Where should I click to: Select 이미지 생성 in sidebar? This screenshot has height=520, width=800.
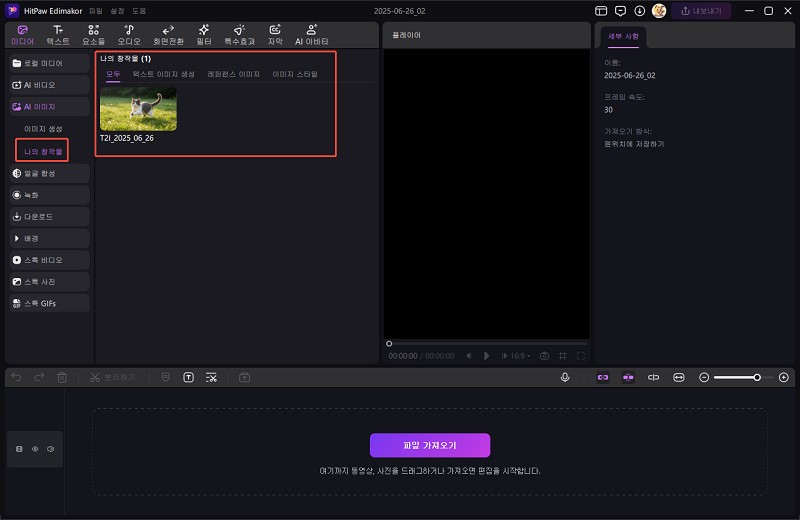tap(43, 129)
